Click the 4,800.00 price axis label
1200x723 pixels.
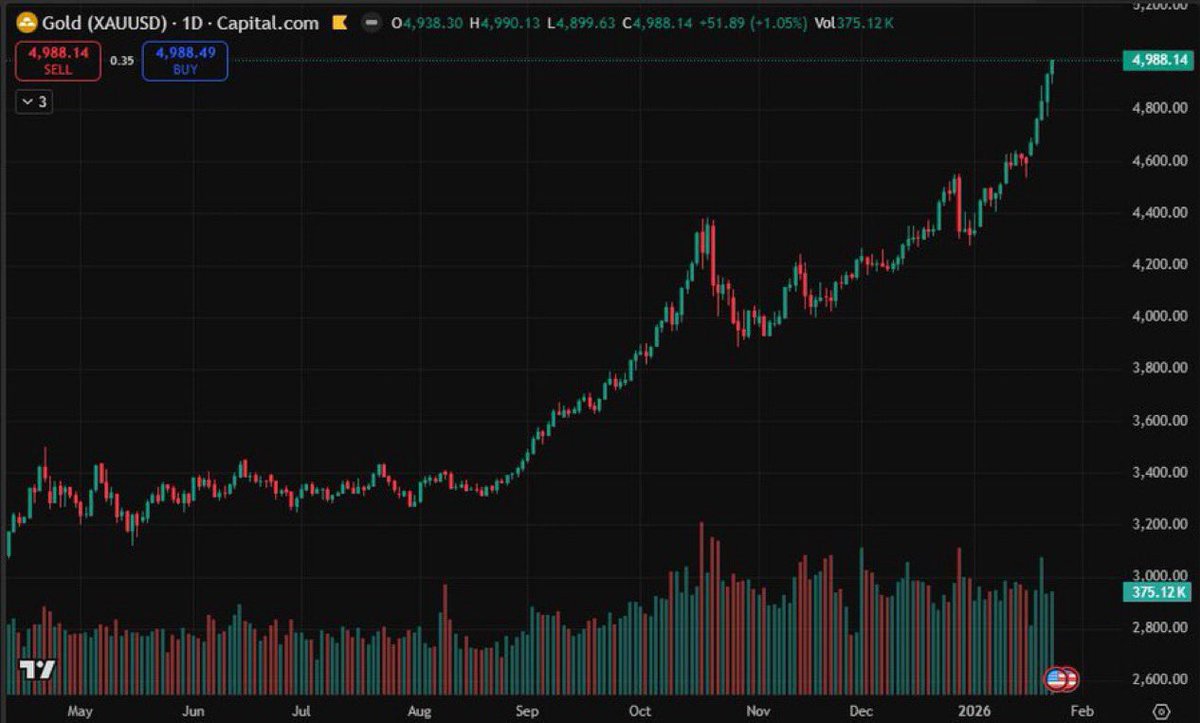click(1160, 108)
